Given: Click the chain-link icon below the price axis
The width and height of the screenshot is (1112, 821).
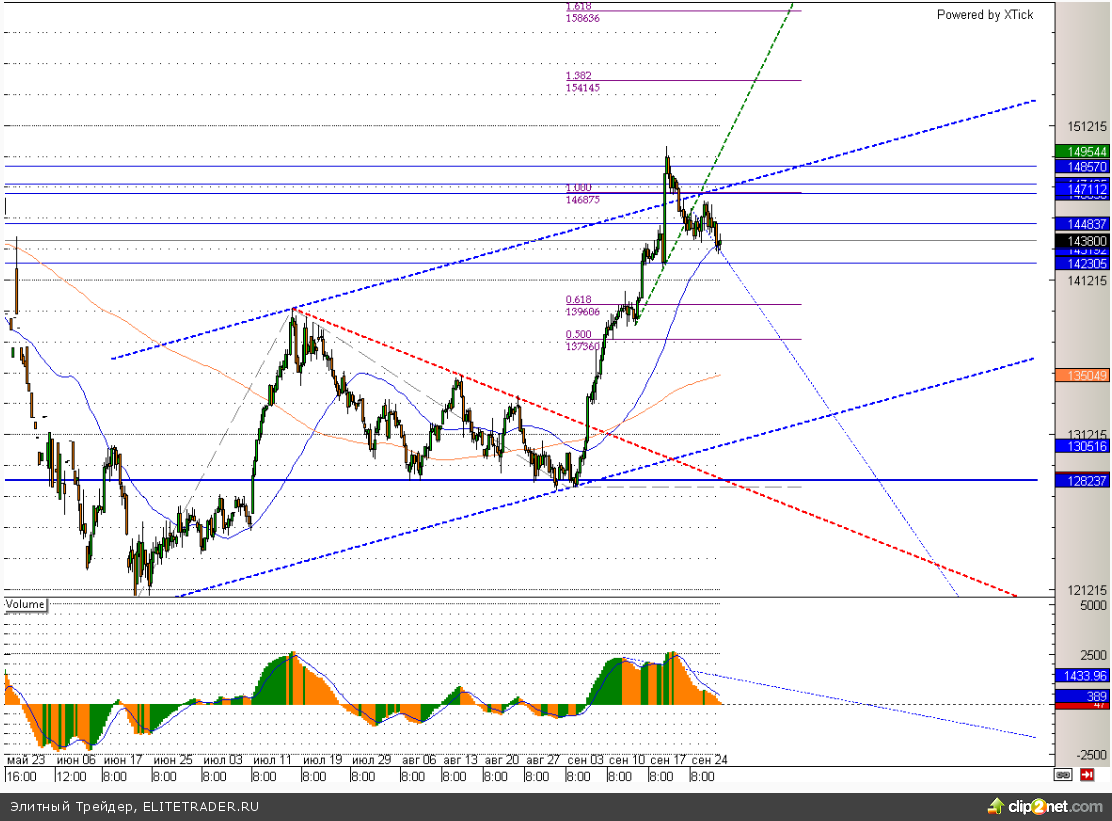Looking at the screenshot, I should [x=1063, y=775].
